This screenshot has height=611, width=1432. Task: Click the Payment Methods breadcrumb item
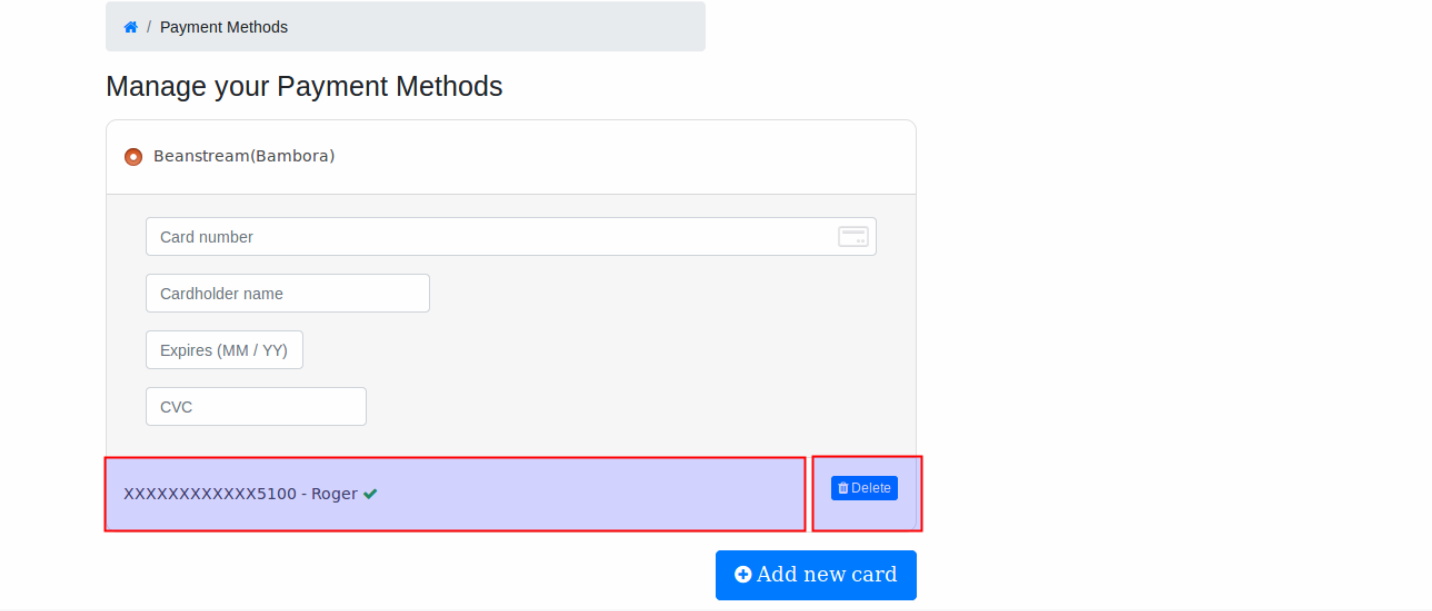point(224,27)
